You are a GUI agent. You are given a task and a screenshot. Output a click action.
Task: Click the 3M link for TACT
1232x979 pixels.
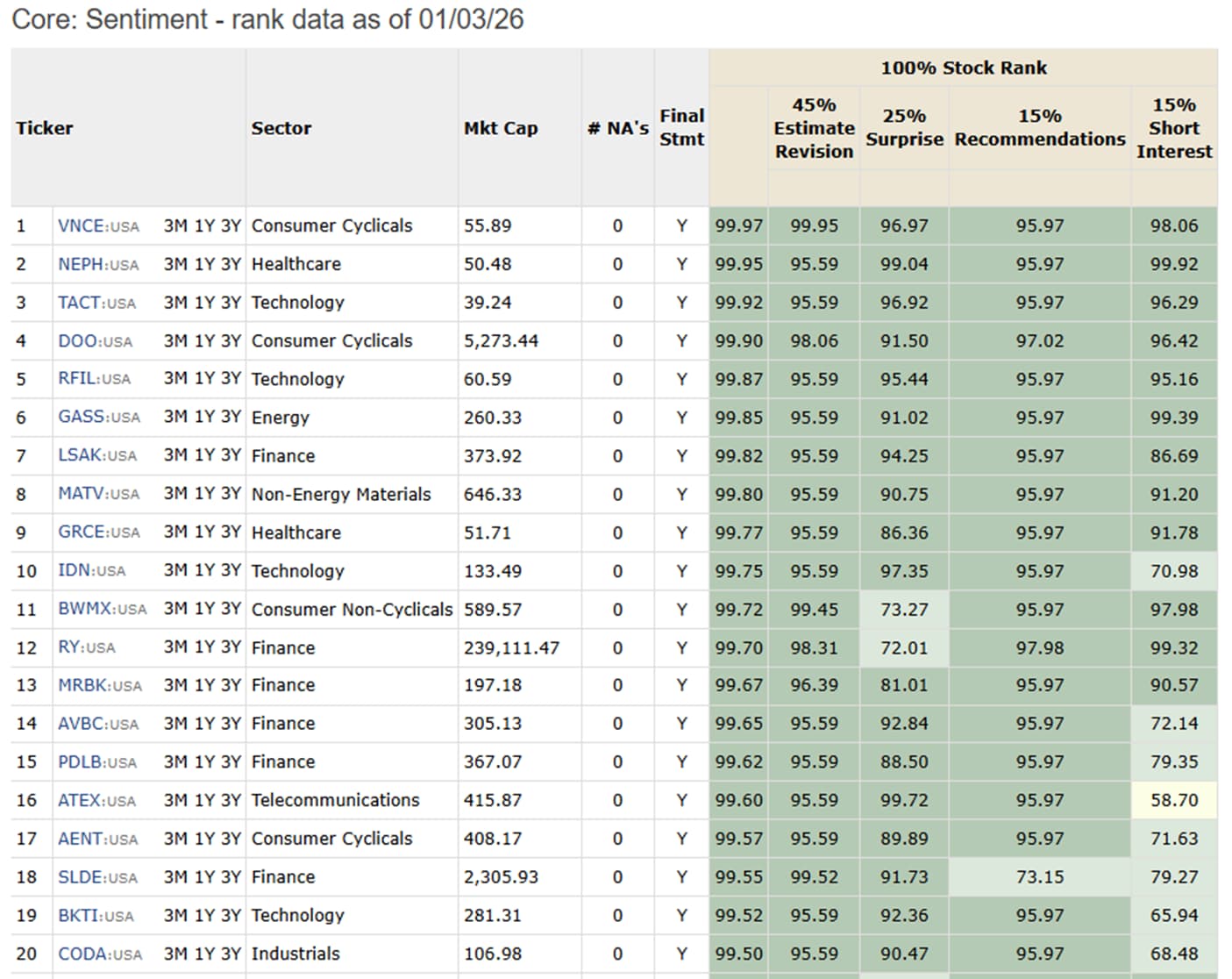pyautogui.click(x=174, y=303)
